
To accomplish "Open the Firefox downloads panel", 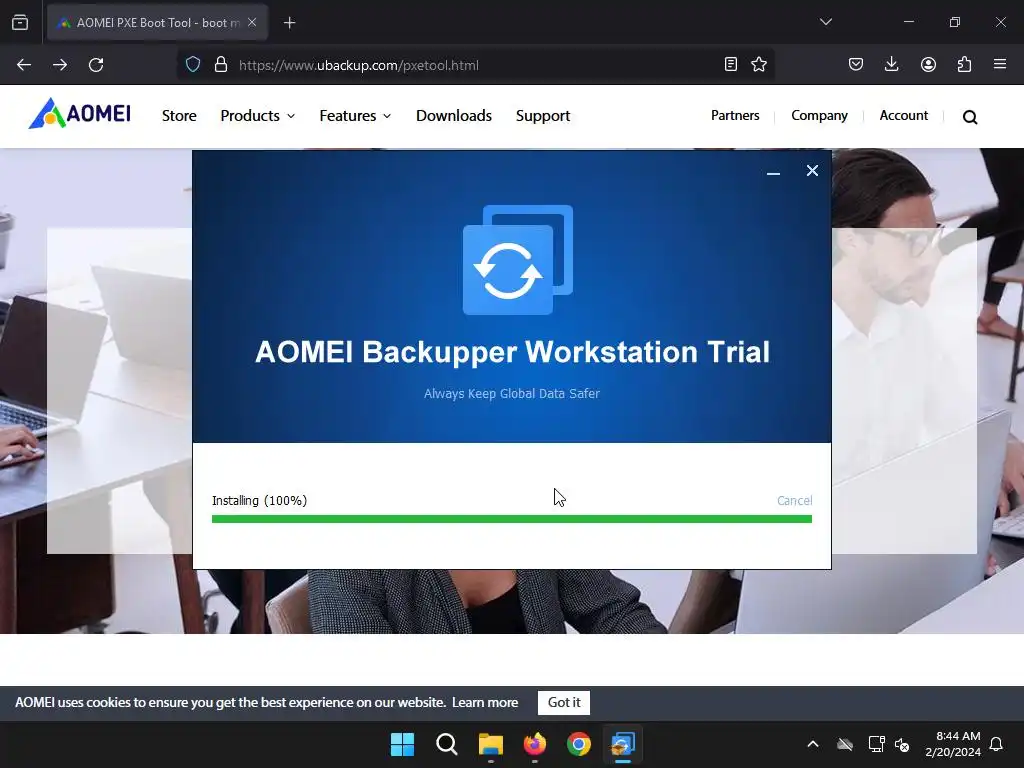I will tap(891, 64).
